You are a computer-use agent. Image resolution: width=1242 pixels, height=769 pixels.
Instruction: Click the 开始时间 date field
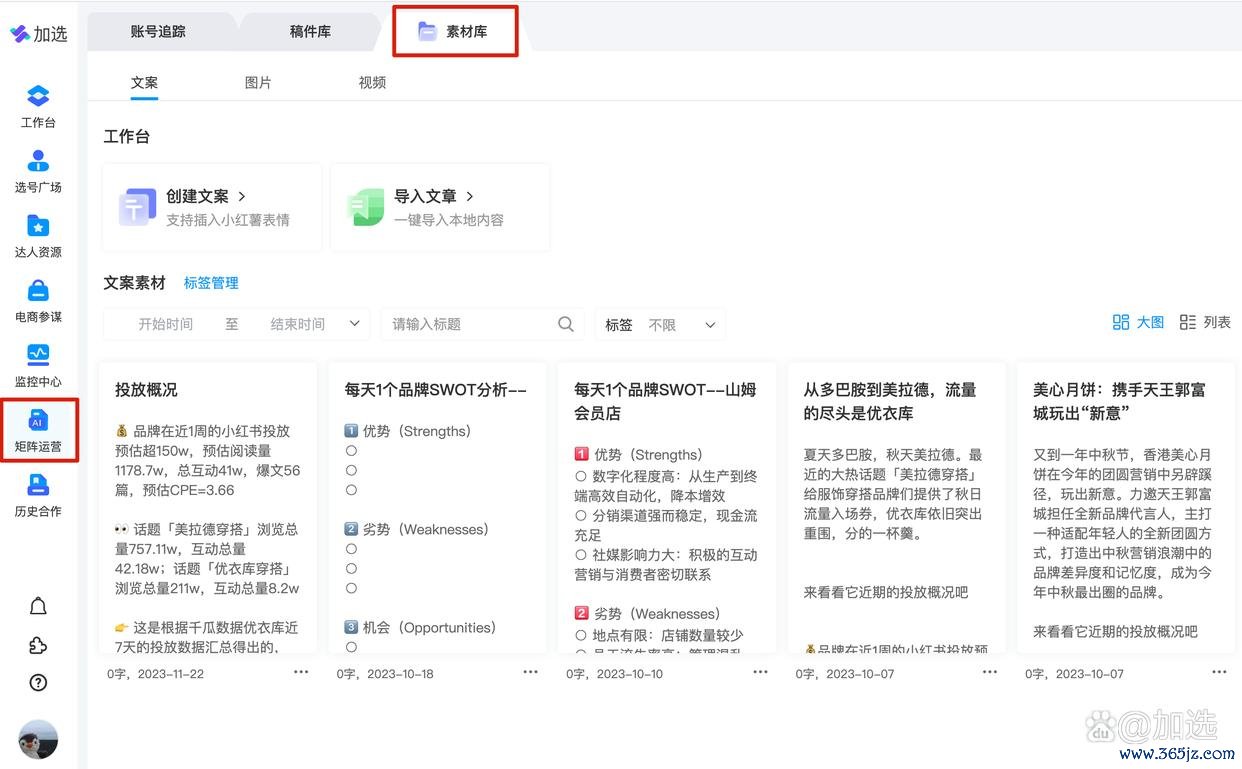point(165,324)
